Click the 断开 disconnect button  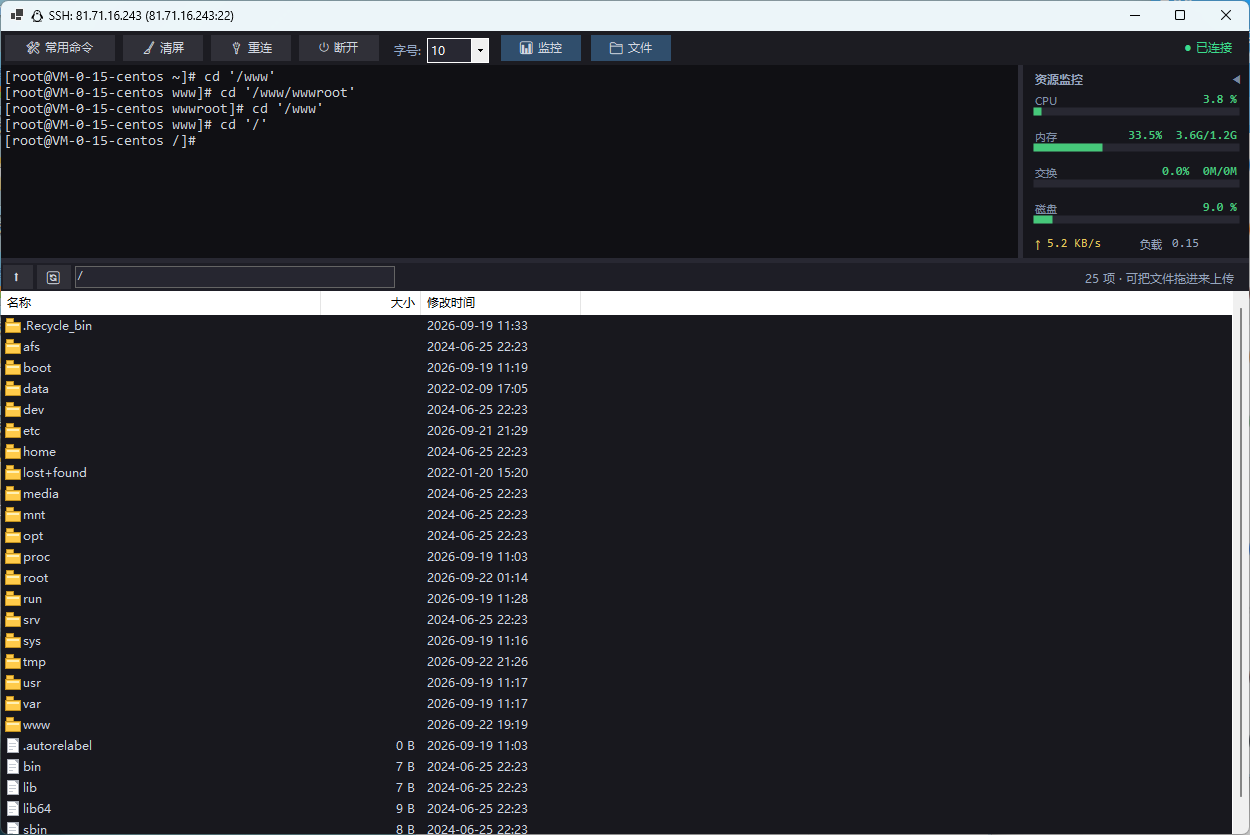(x=339, y=48)
